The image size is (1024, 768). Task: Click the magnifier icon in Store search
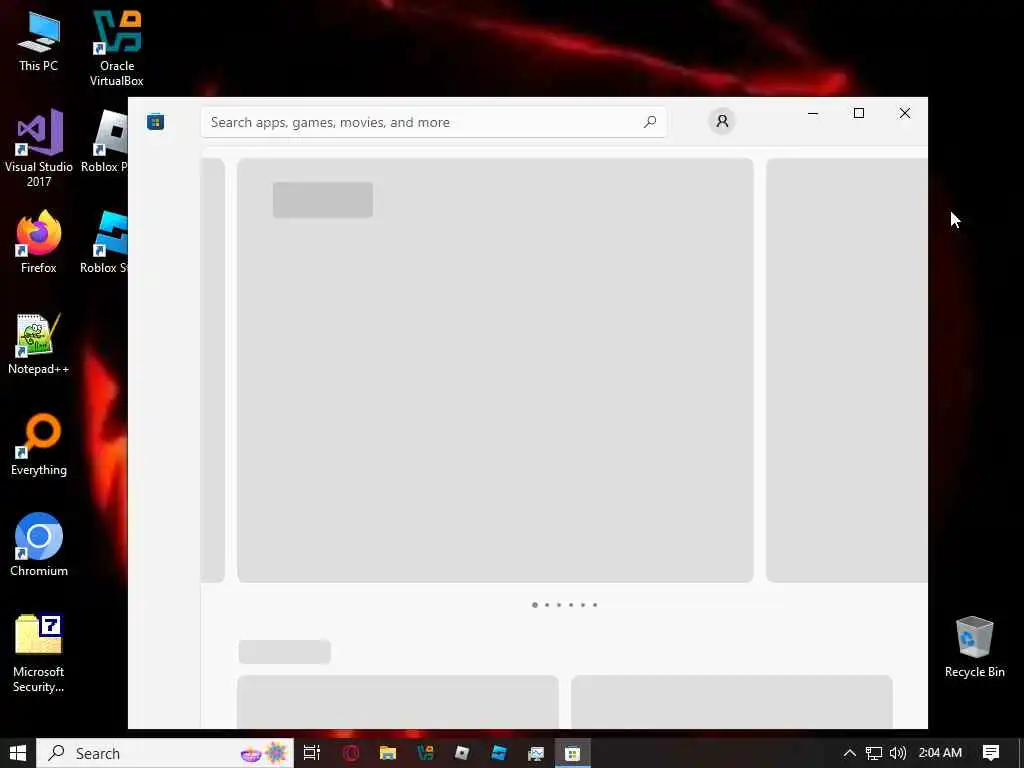pos(650,122)
